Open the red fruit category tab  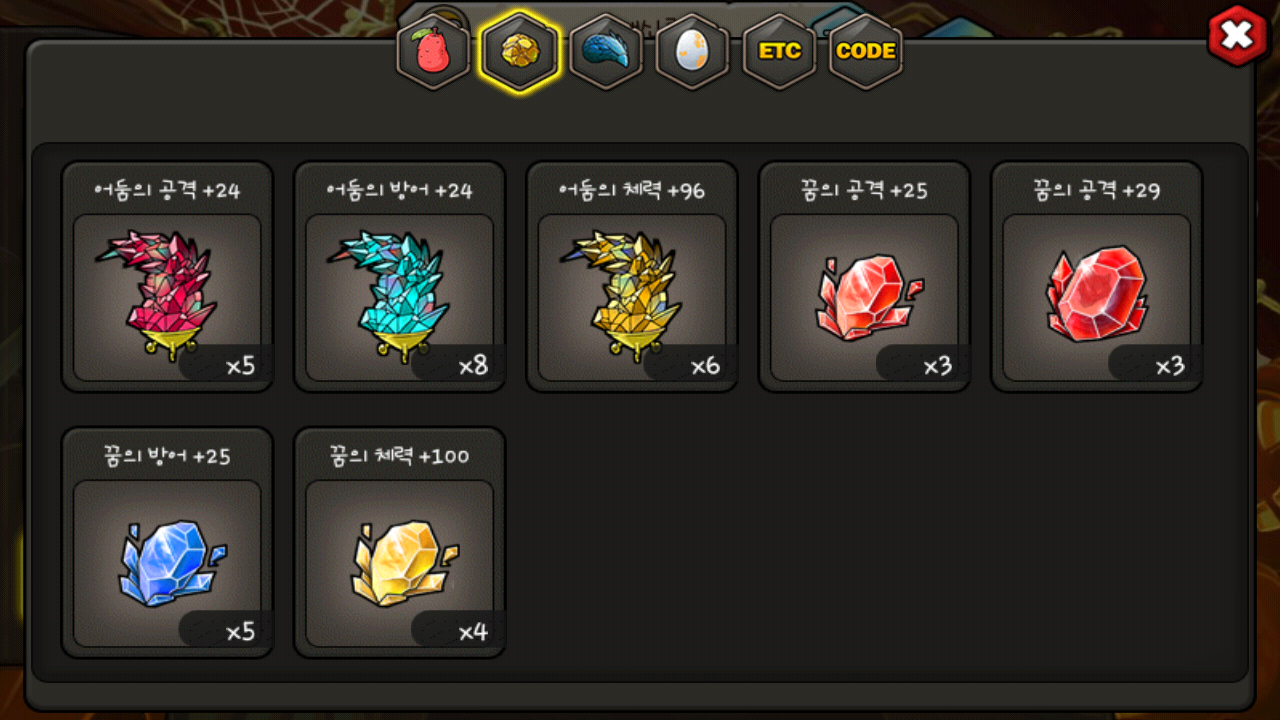pos(433,52)
